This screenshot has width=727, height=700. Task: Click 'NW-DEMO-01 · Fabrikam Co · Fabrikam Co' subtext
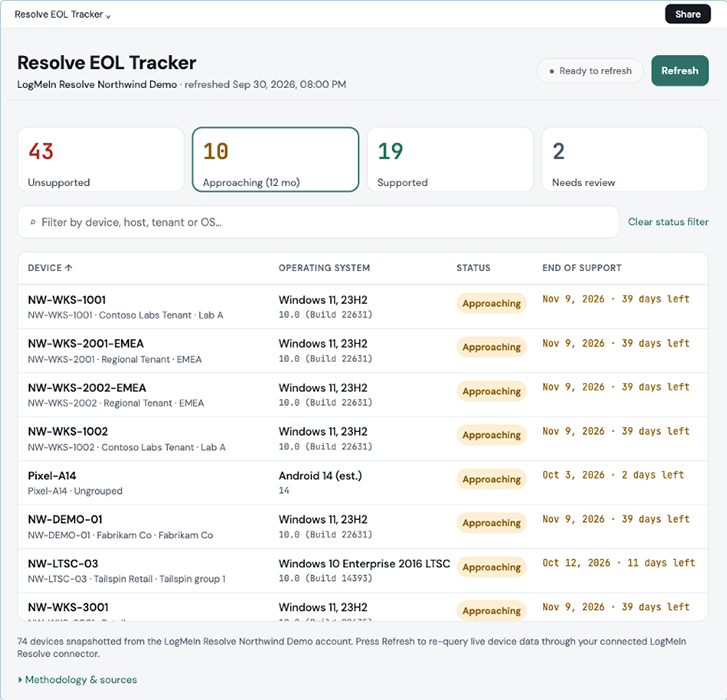120,535
